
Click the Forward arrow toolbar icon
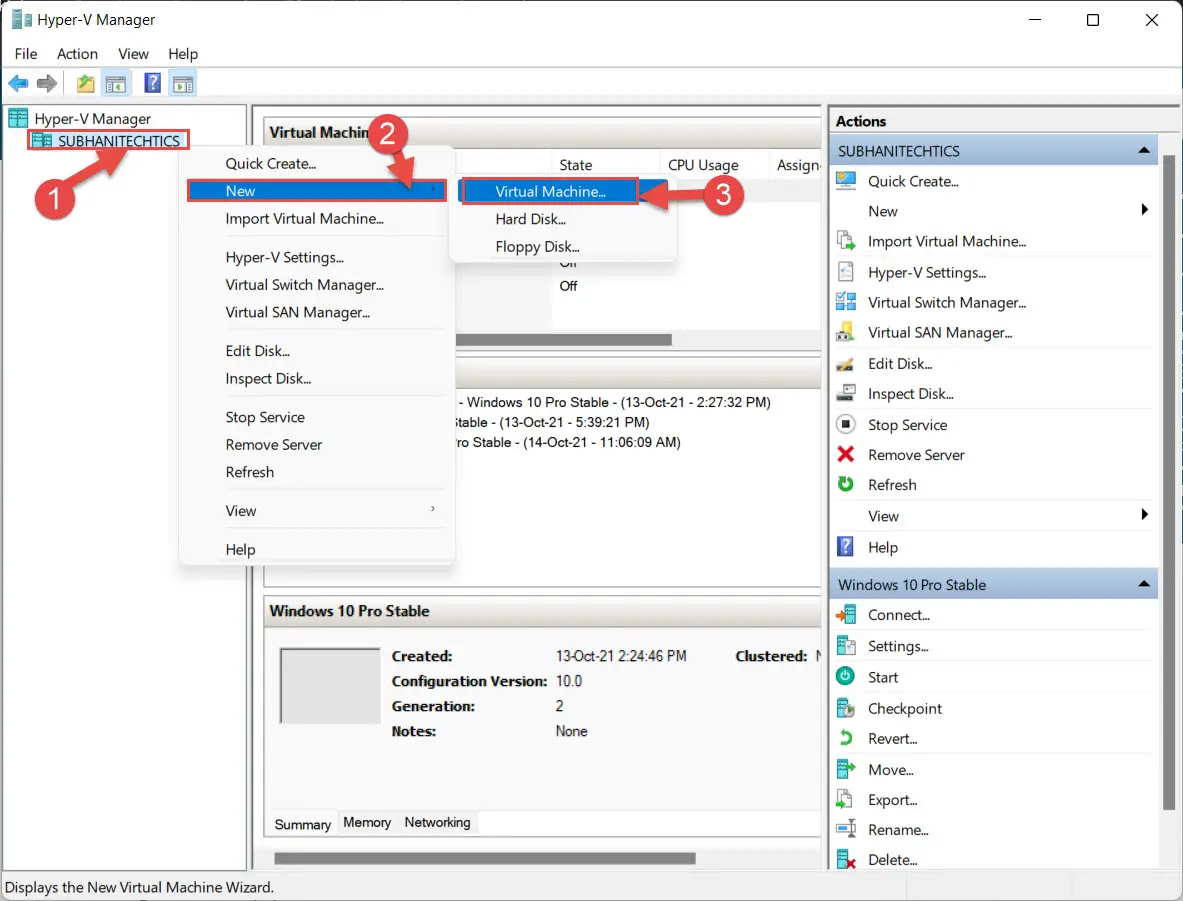coord(47,83)
